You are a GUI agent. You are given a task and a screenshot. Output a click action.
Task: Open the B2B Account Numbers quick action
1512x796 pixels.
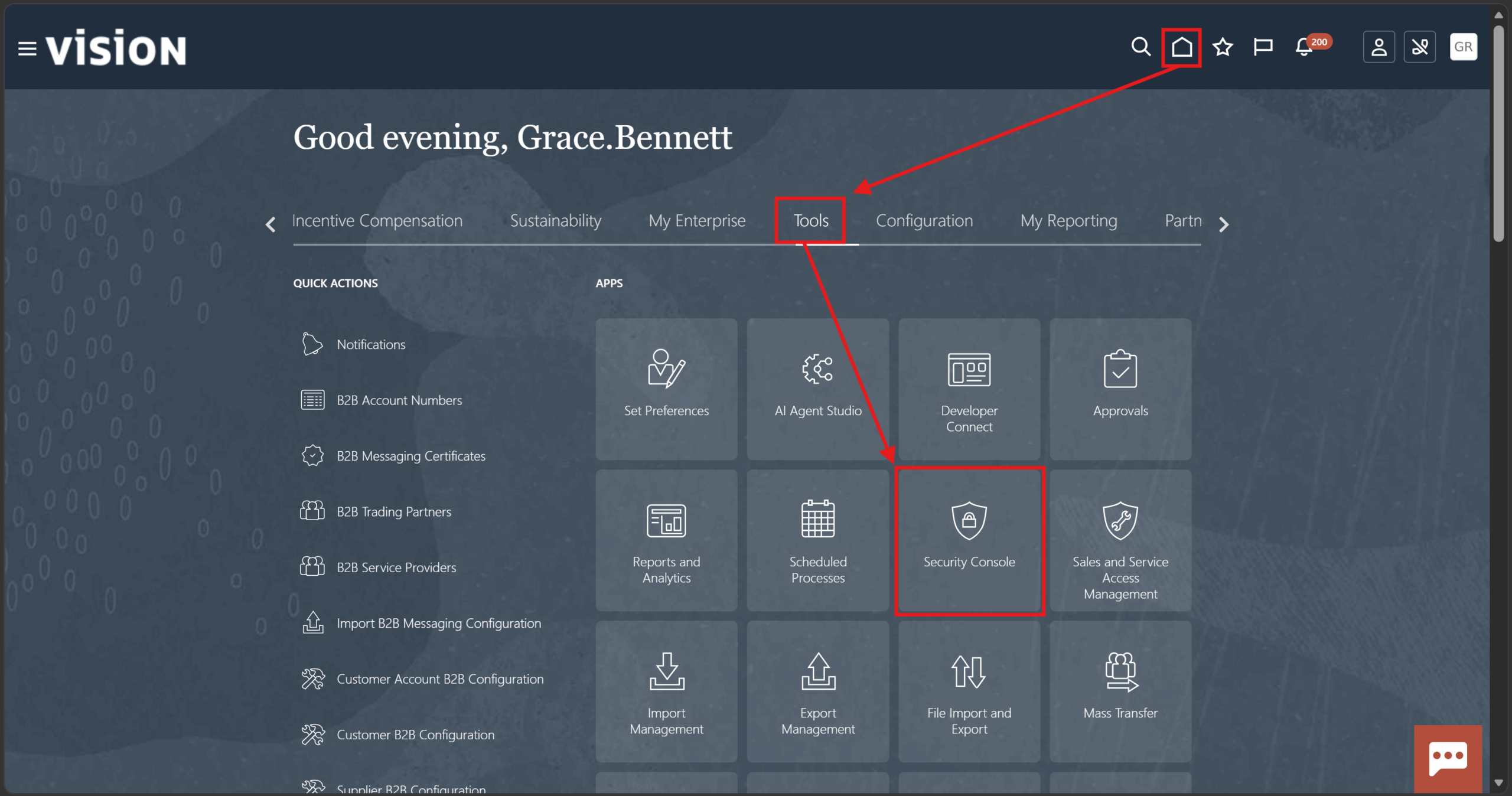[381, 400]
